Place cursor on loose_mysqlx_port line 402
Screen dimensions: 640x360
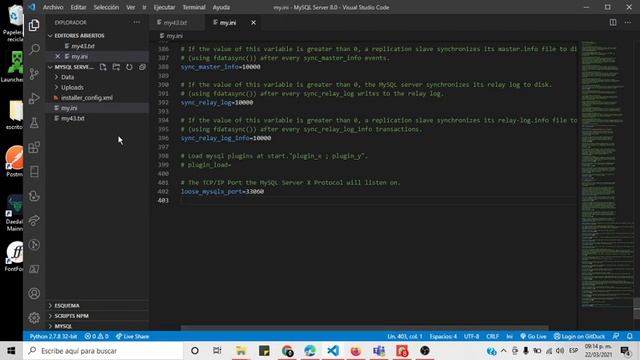(x=222, y=191)
